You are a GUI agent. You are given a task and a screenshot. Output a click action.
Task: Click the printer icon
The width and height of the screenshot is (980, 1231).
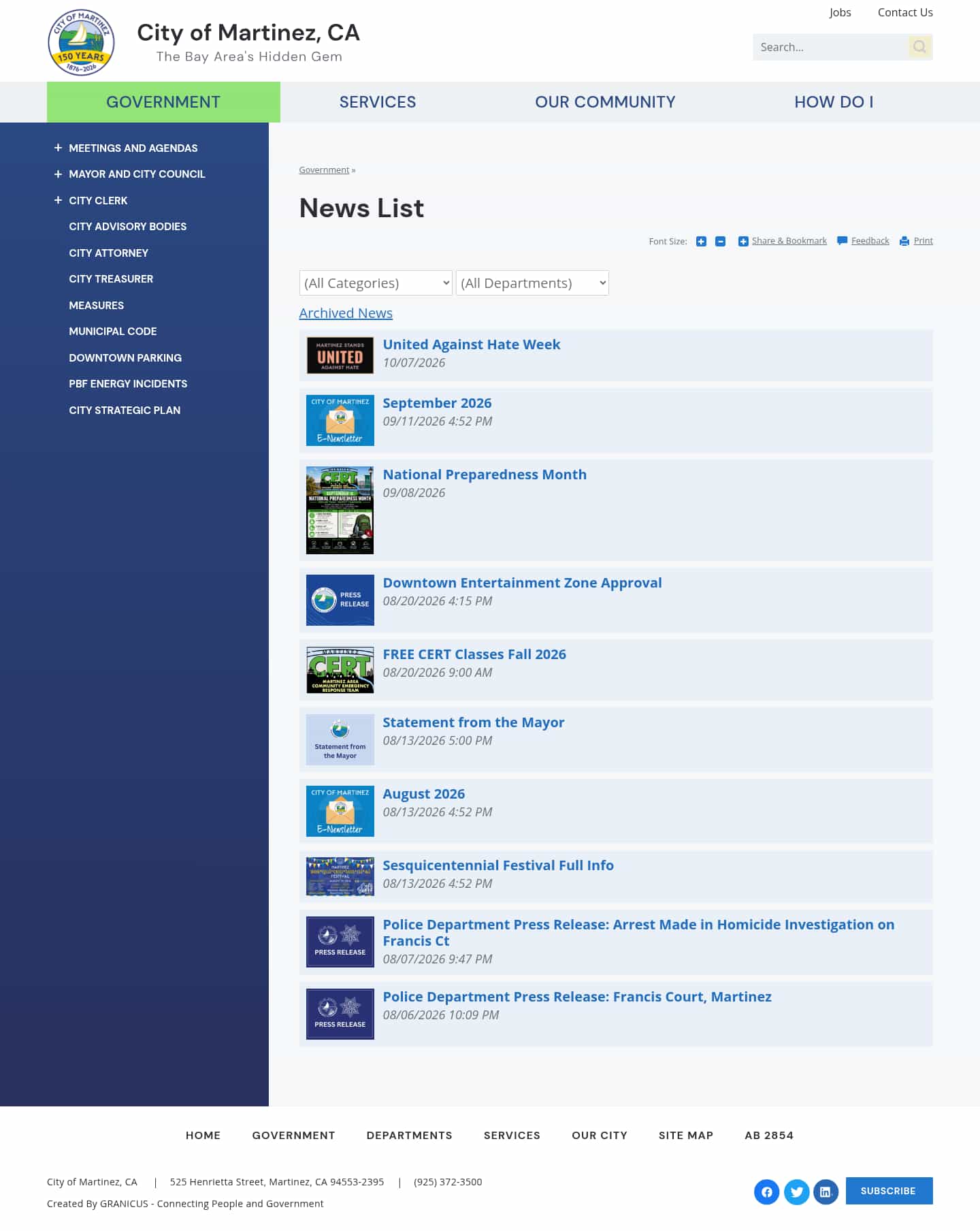(x=904, y=241)
